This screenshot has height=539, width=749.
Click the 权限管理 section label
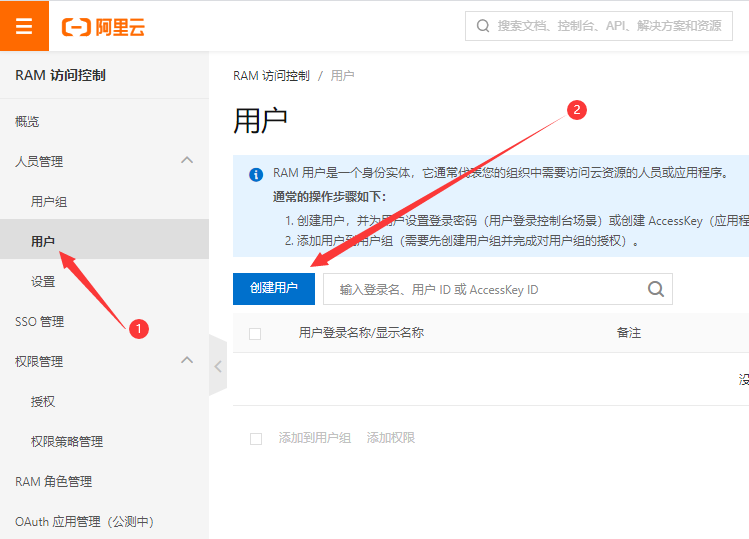point(39,362)
